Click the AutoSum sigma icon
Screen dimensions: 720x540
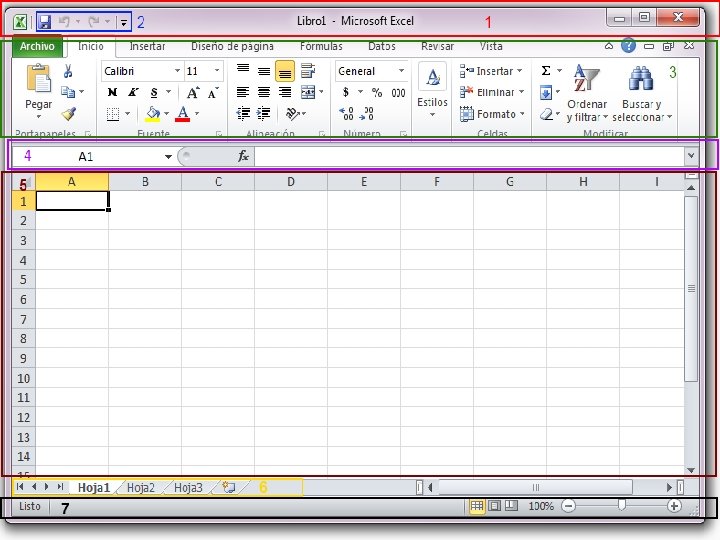coord(546,71)
